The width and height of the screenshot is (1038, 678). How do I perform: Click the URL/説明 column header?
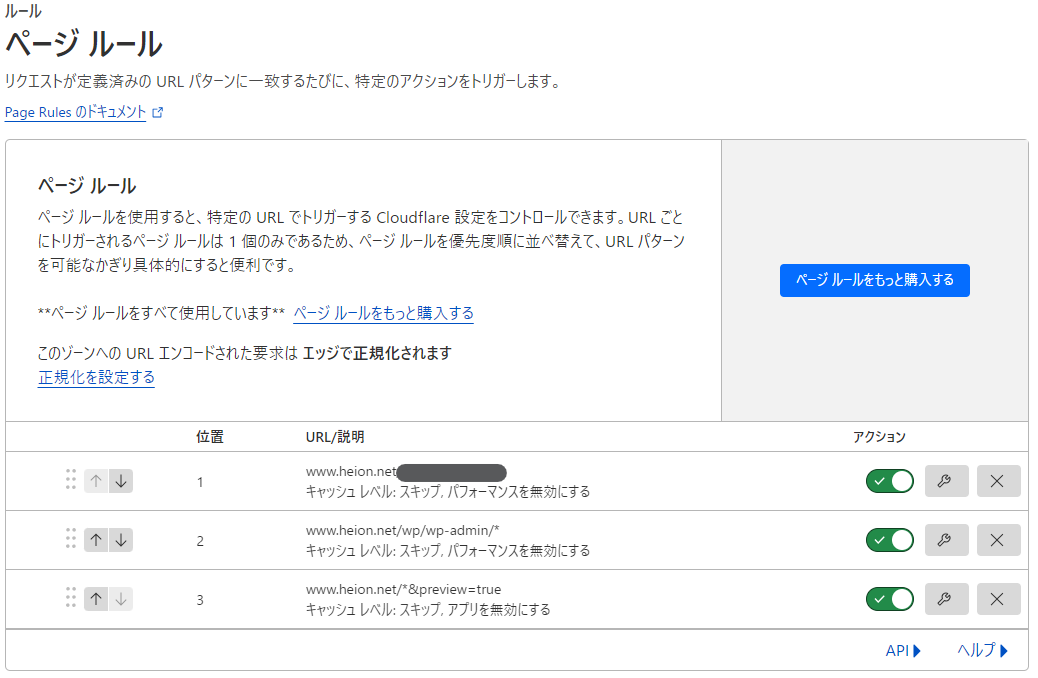(x=335, y=437)
